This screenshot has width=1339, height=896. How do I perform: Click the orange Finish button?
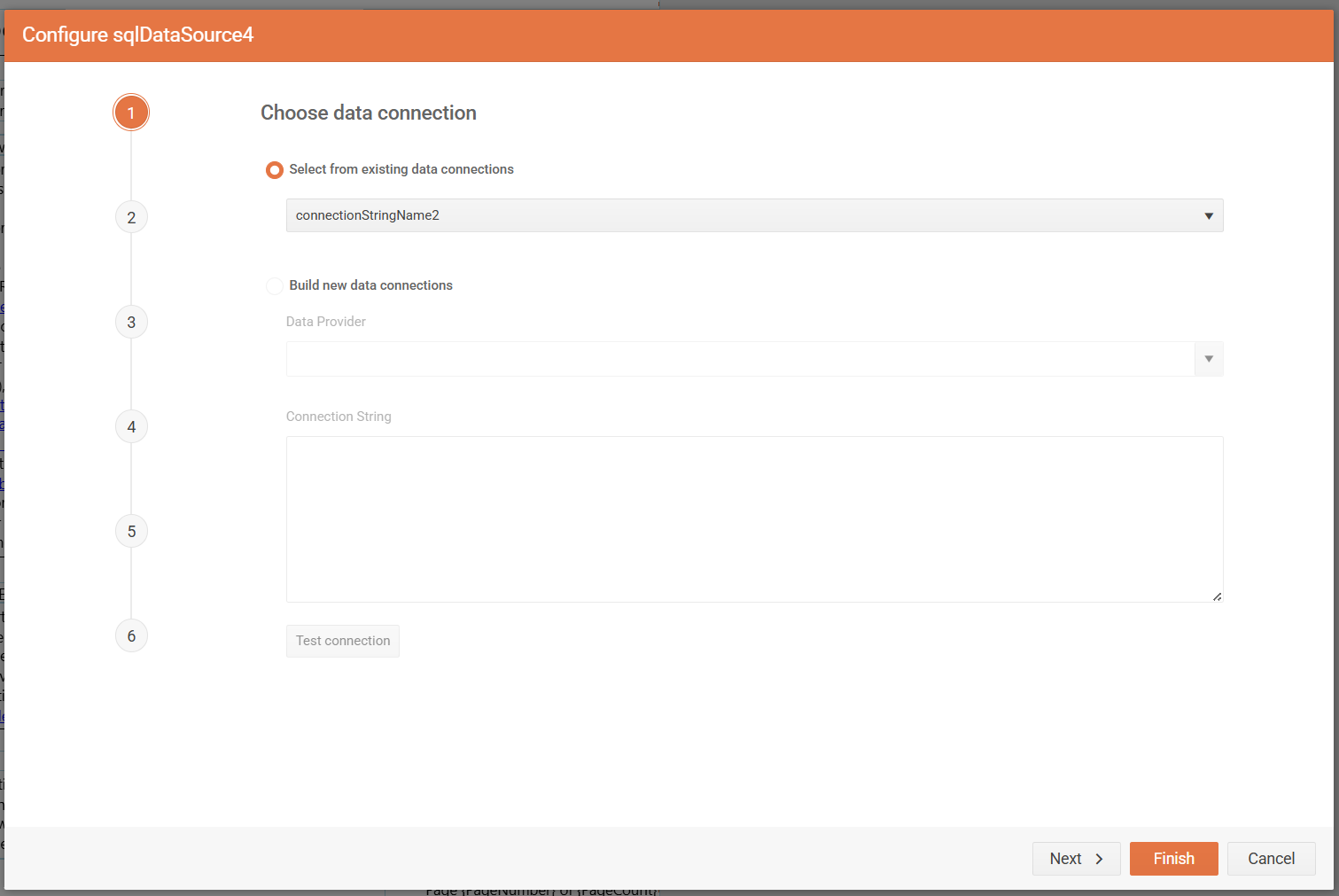coord(1173,858)
